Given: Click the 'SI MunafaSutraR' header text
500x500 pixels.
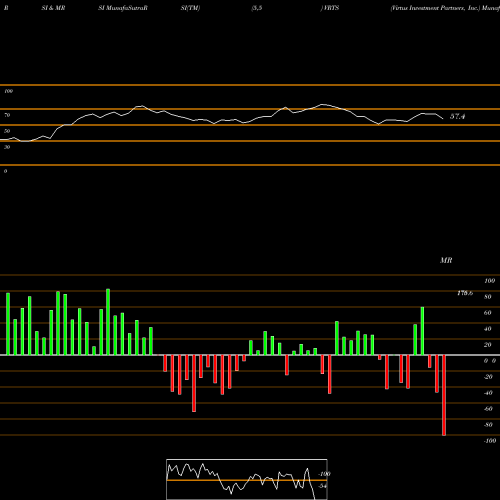Looking at the screenshot, I should tap(123, 8).
